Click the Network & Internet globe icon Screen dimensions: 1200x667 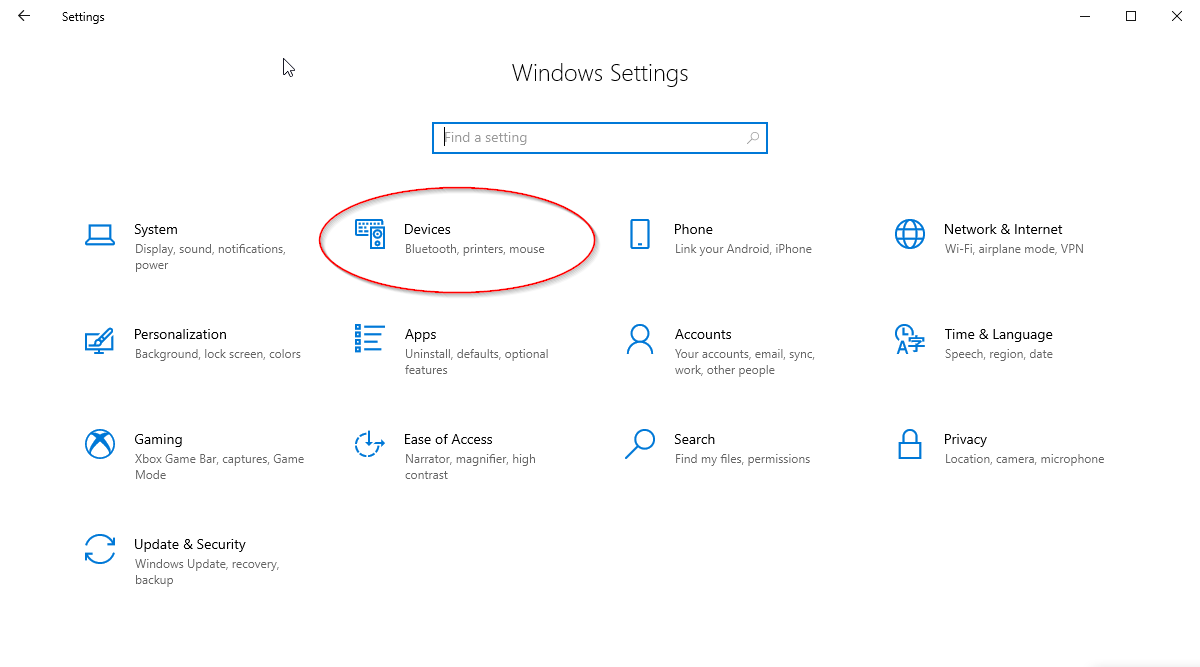click(x=910, y=234)
